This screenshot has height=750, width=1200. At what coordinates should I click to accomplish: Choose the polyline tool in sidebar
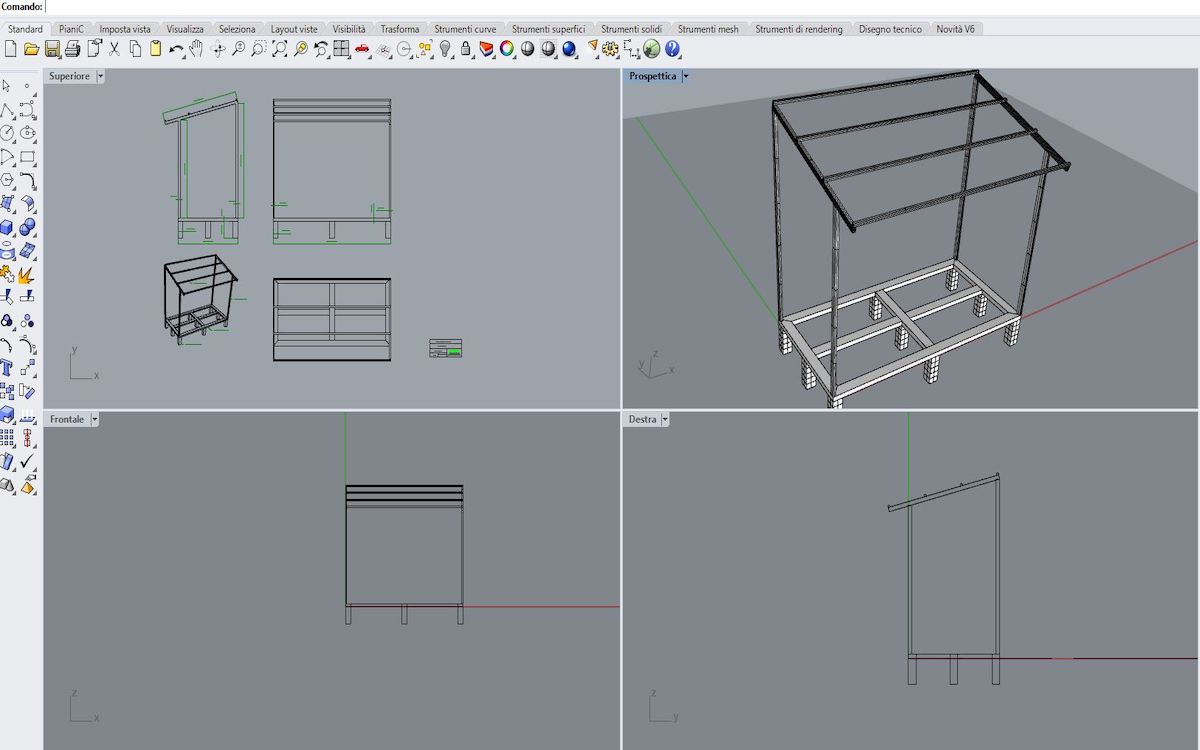coord(7,110)
